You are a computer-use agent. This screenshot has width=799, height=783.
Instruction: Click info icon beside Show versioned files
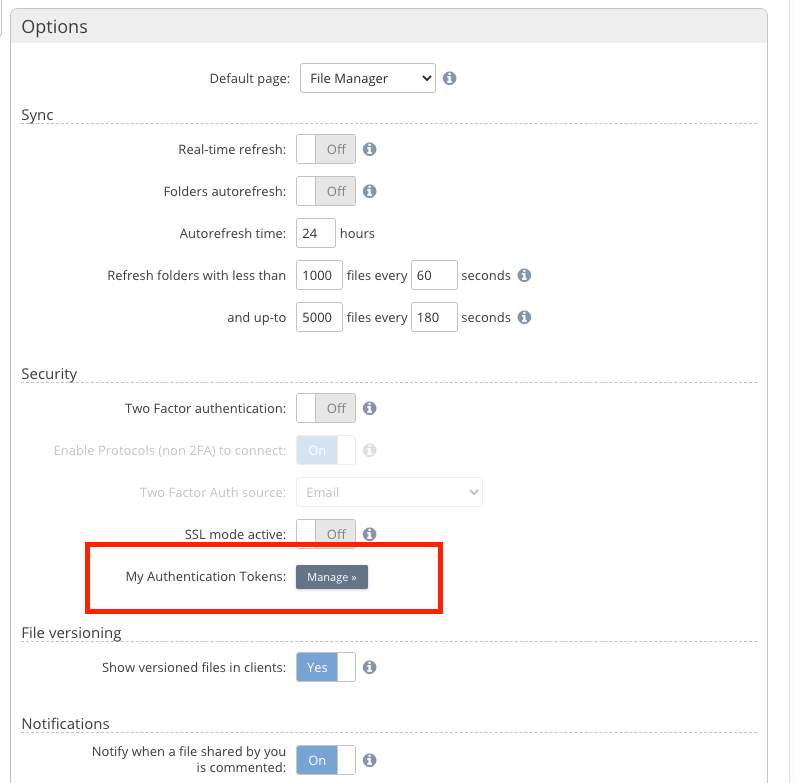tap(369, 667)
